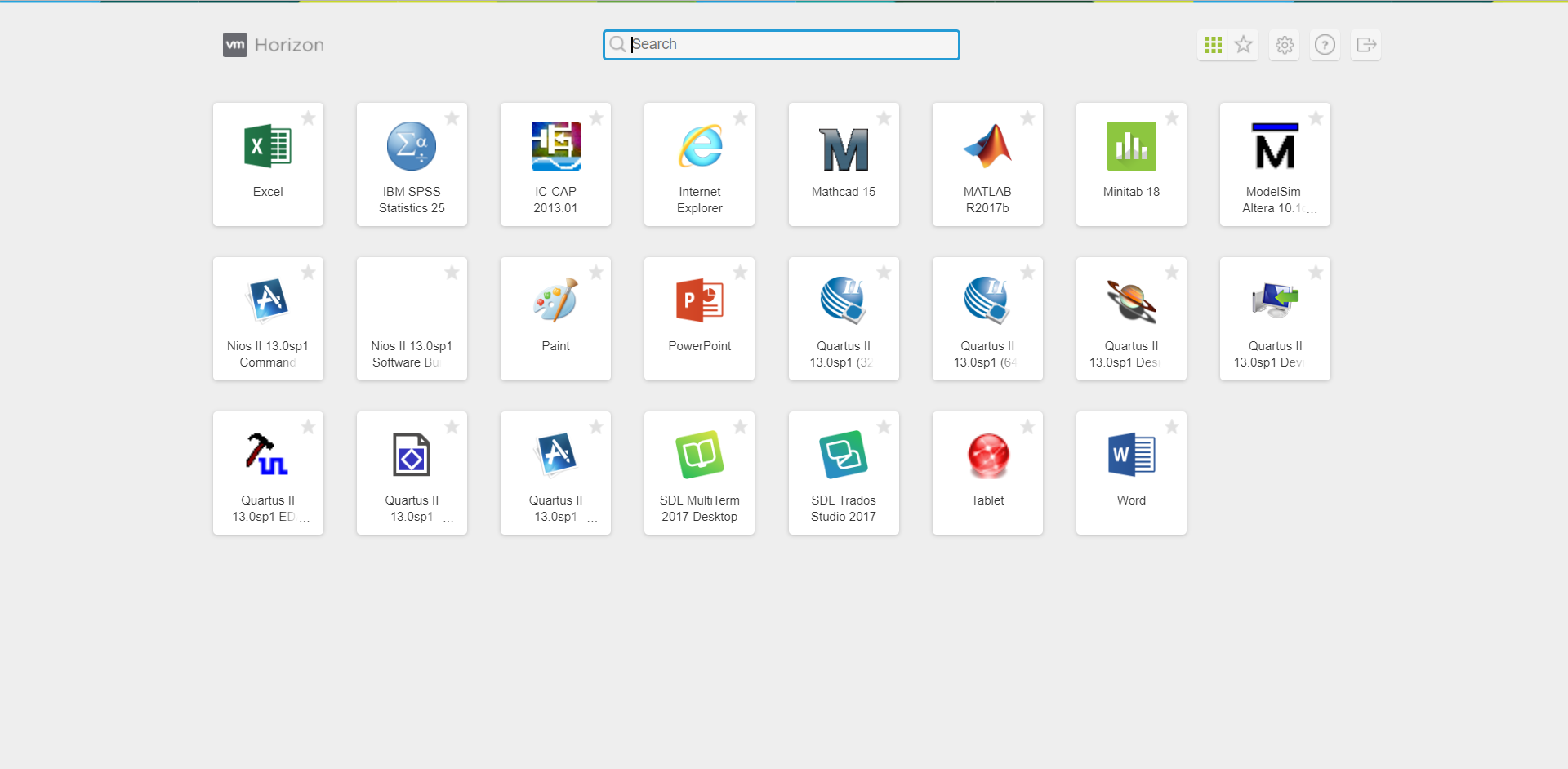
Task: Log out using the exit icon
Action: 1365,45
